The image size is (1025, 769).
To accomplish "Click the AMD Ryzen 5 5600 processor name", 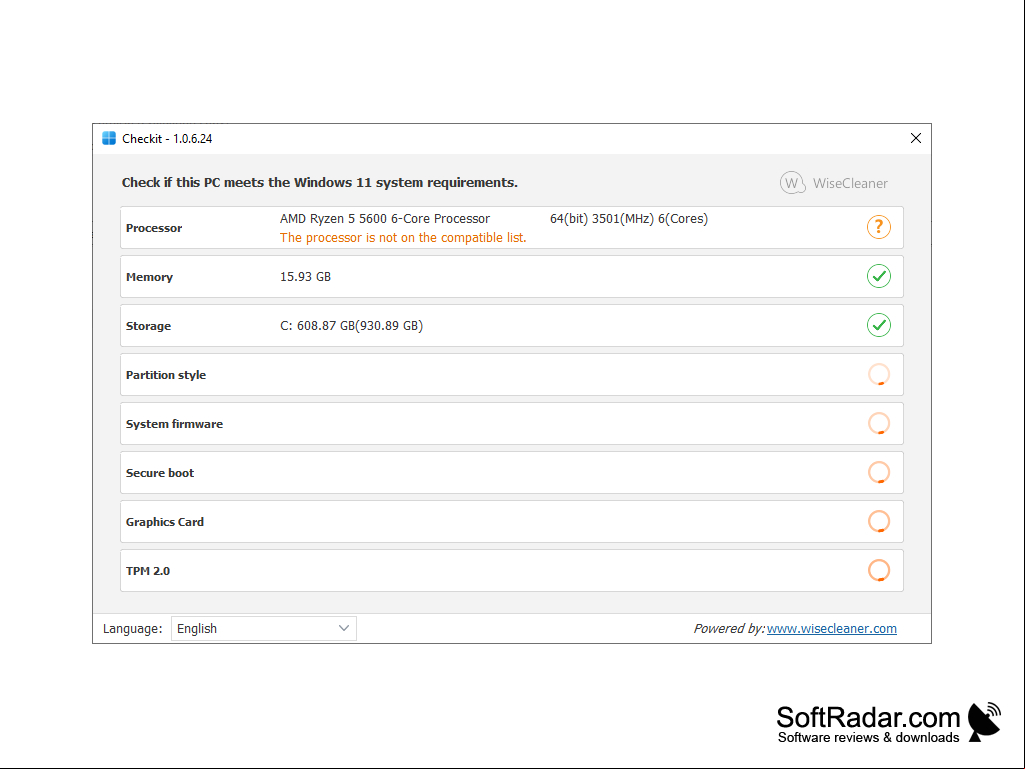I will [x=384, y=219].
